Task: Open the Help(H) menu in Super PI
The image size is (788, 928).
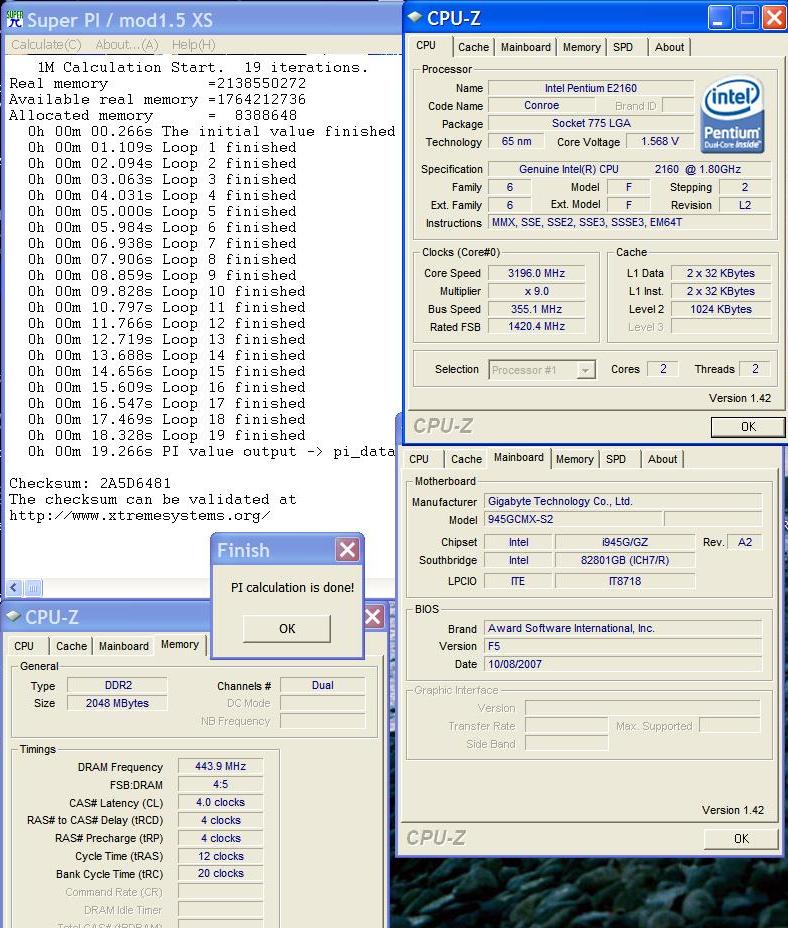Action: coord(194,44)
